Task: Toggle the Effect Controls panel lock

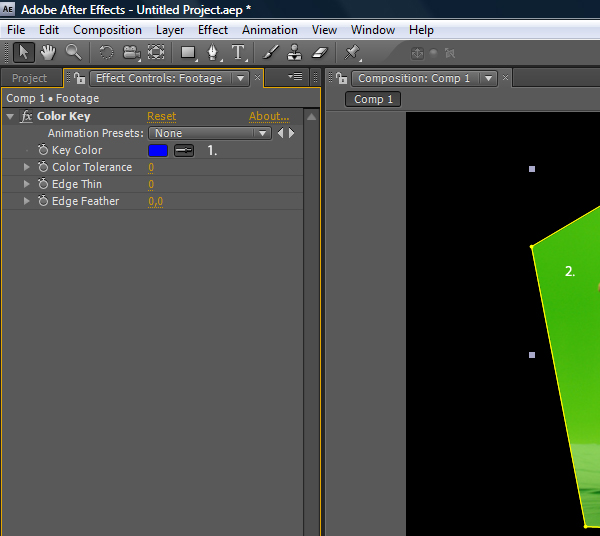Action: click(80, 78)
